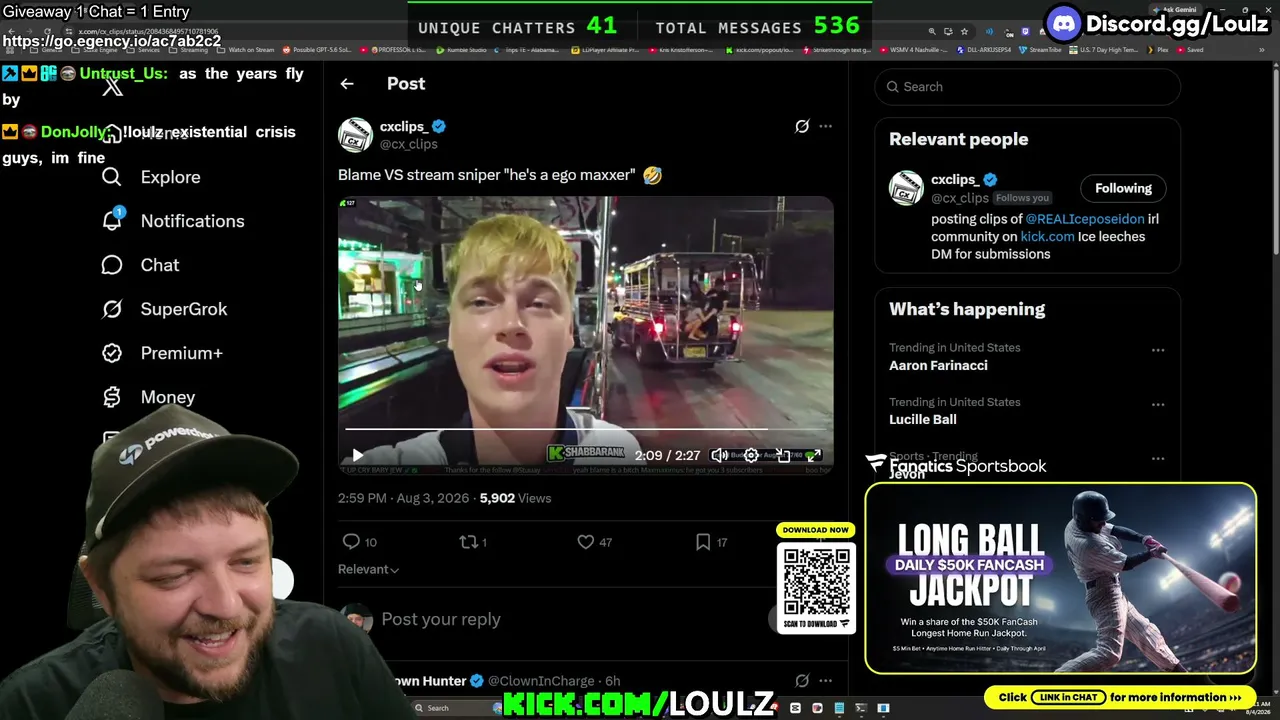
Task: Open Premium+ label in sidebar
Action: (182, 353)
